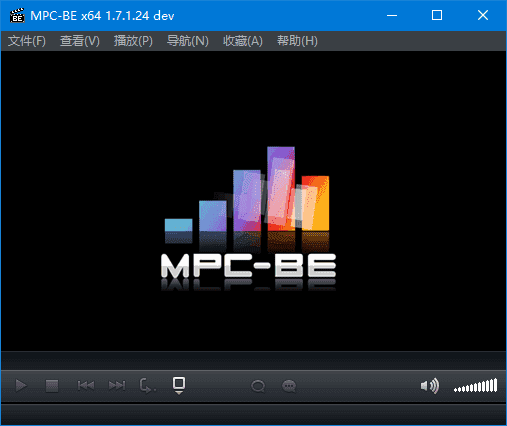Click the MPC-BE logo in video area
The image size is (507, 426).
(x=248, y=219)
